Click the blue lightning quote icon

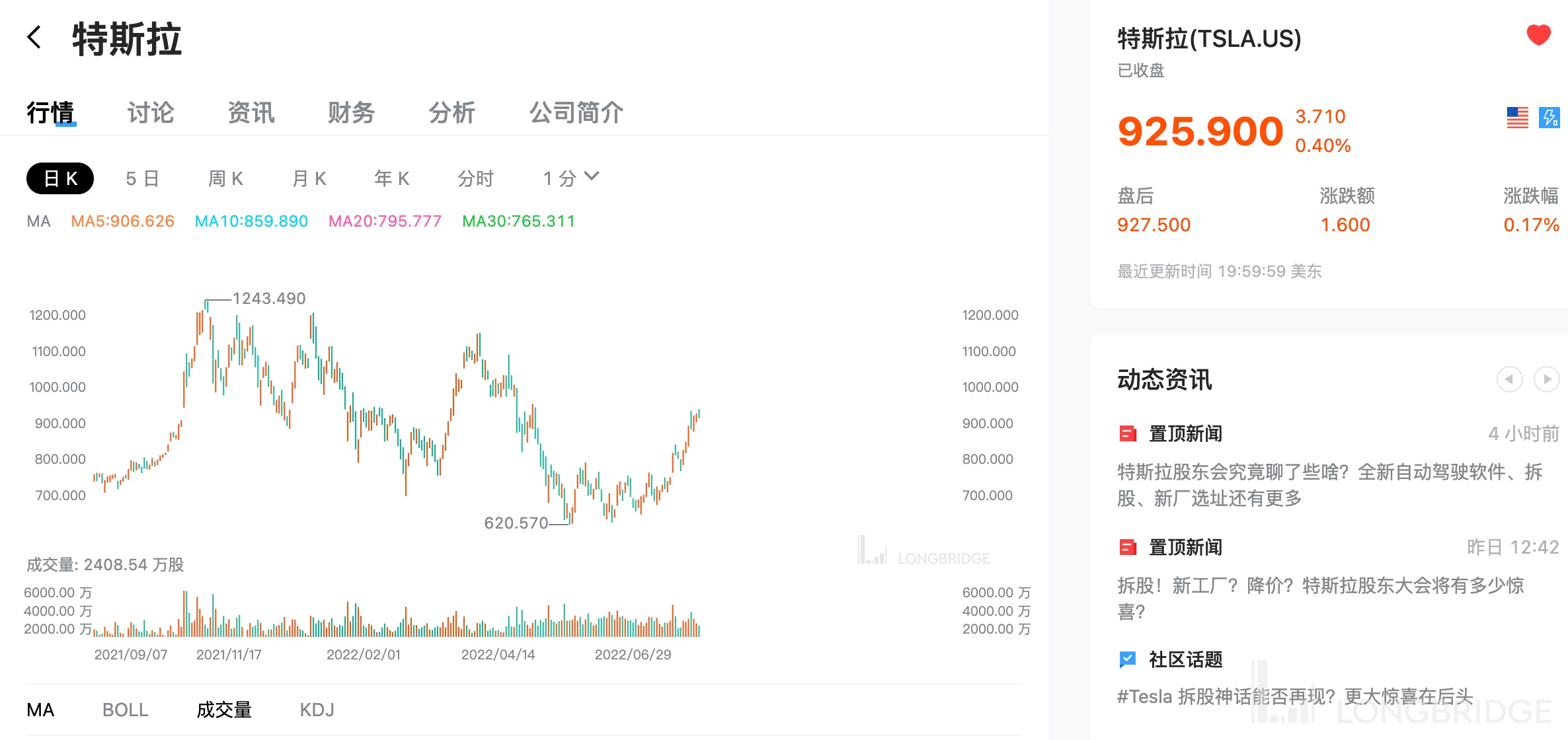1549,118
